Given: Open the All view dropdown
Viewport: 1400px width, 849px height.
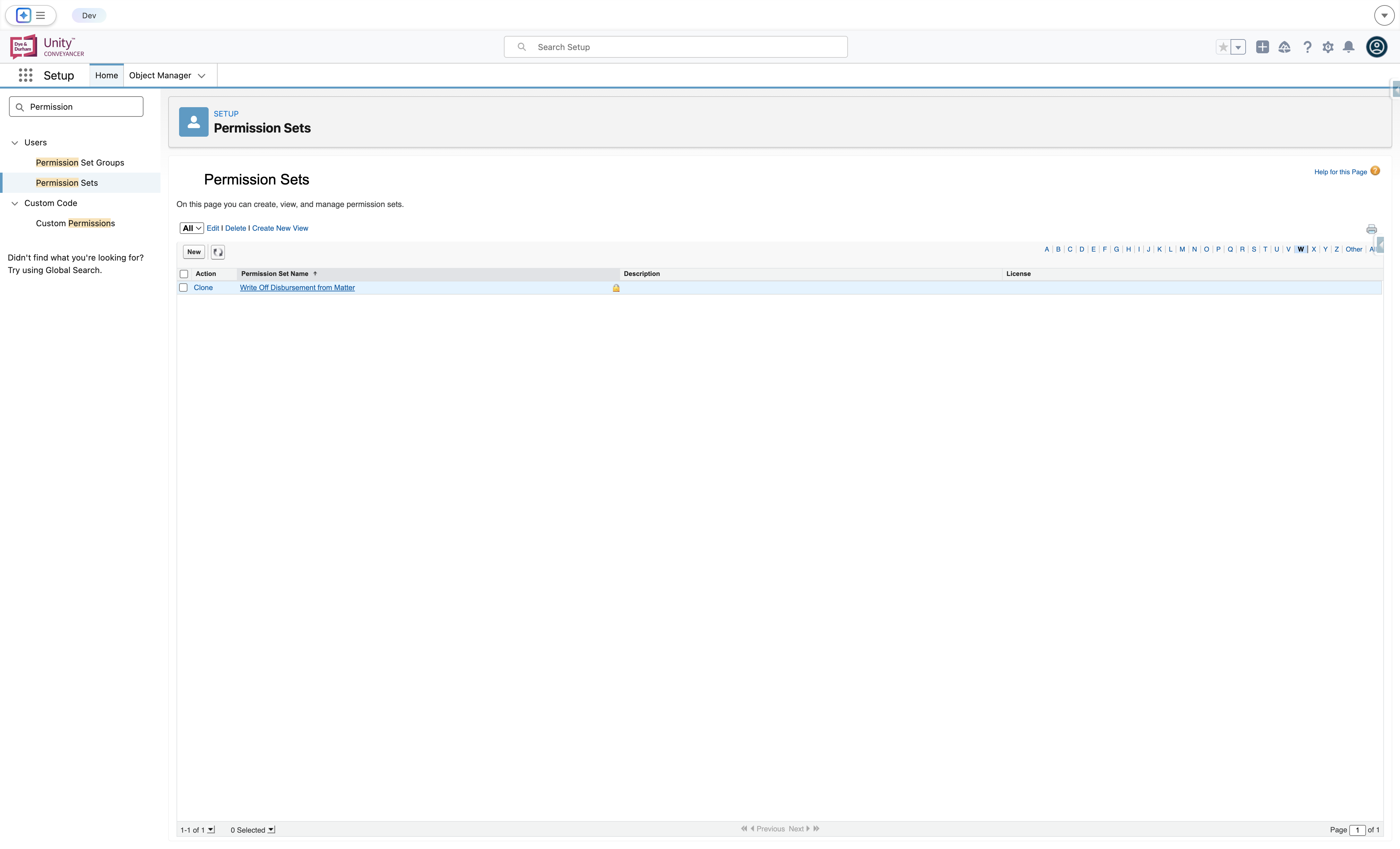Looking at the screenshot, I should click(x=192, y=228).
